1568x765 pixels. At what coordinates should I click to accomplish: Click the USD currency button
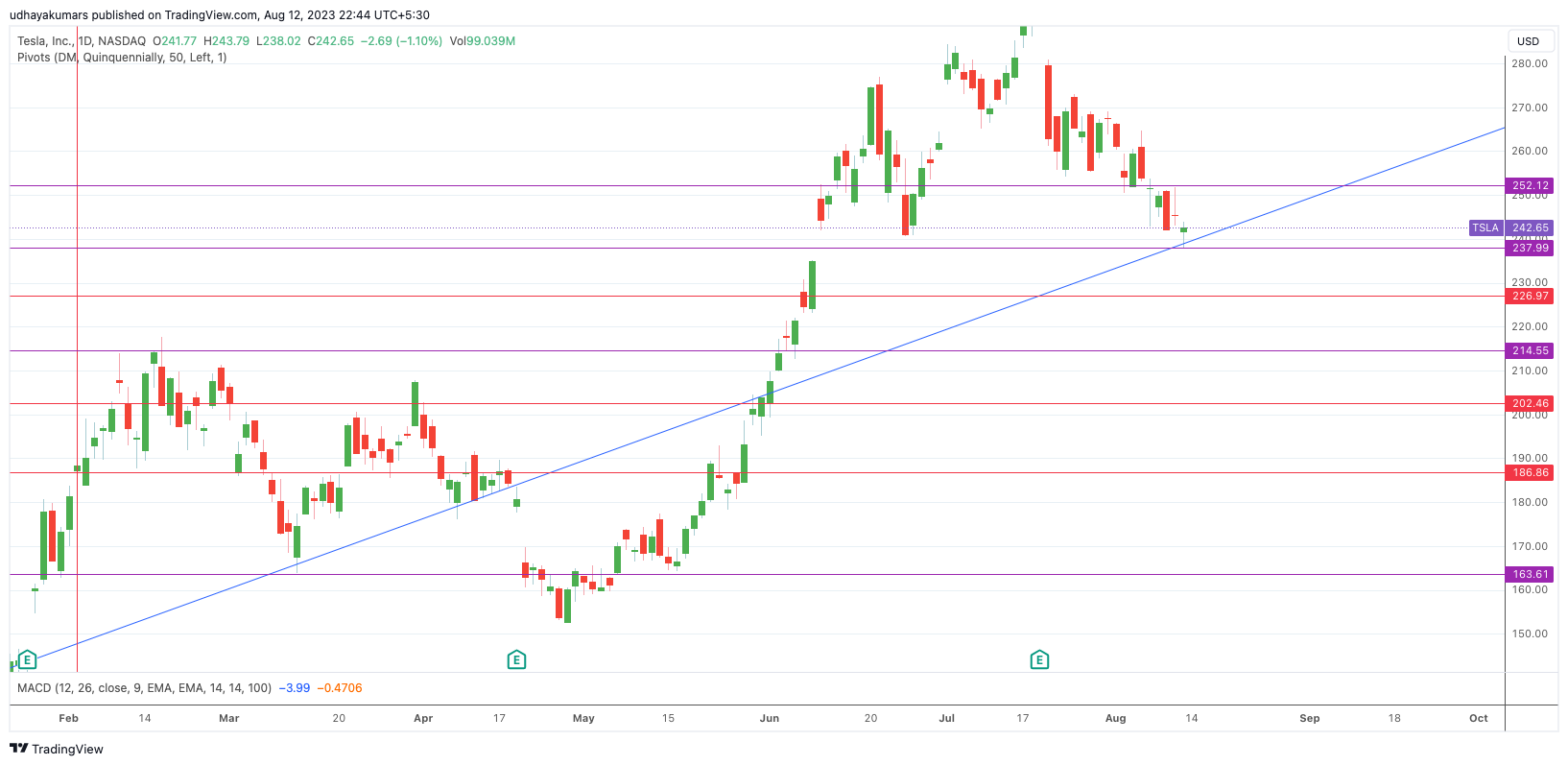click(x=1528, y=41)
